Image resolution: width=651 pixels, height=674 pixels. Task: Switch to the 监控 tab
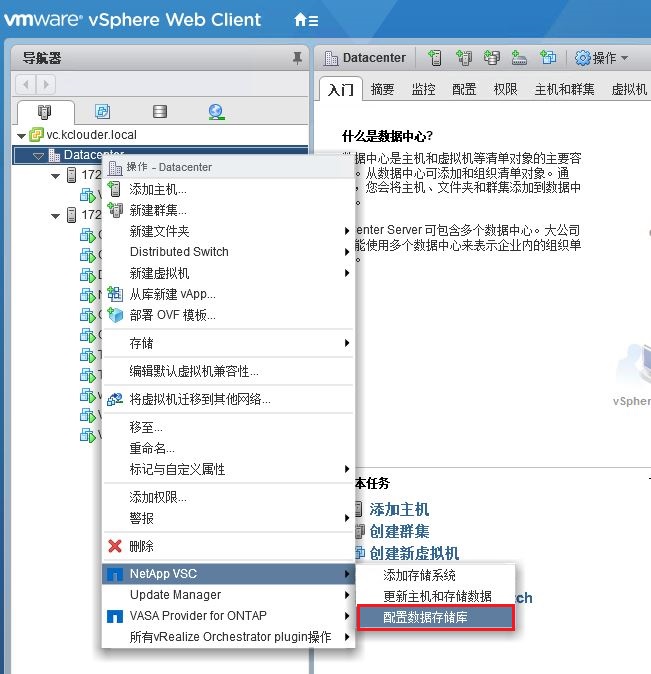pyautogui.click(x=423, y=89)
